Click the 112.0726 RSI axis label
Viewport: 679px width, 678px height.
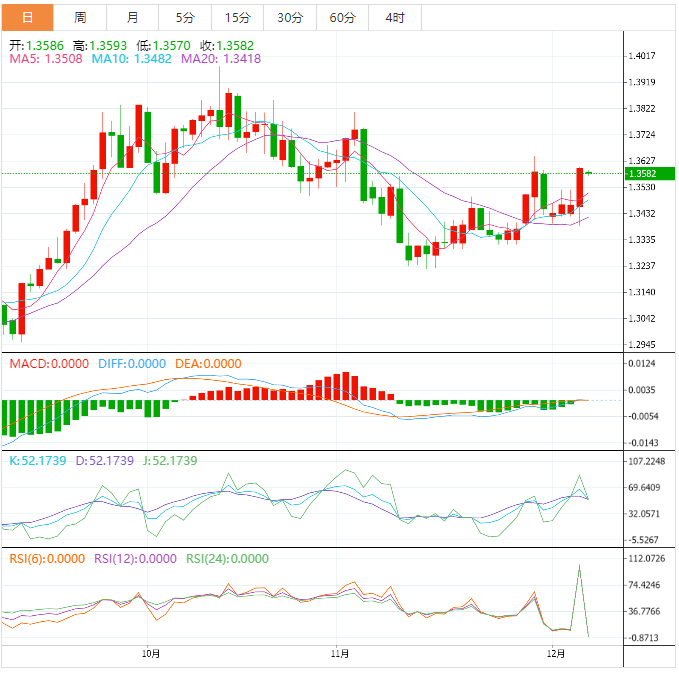pyautogui.click(x=647, y=559)
